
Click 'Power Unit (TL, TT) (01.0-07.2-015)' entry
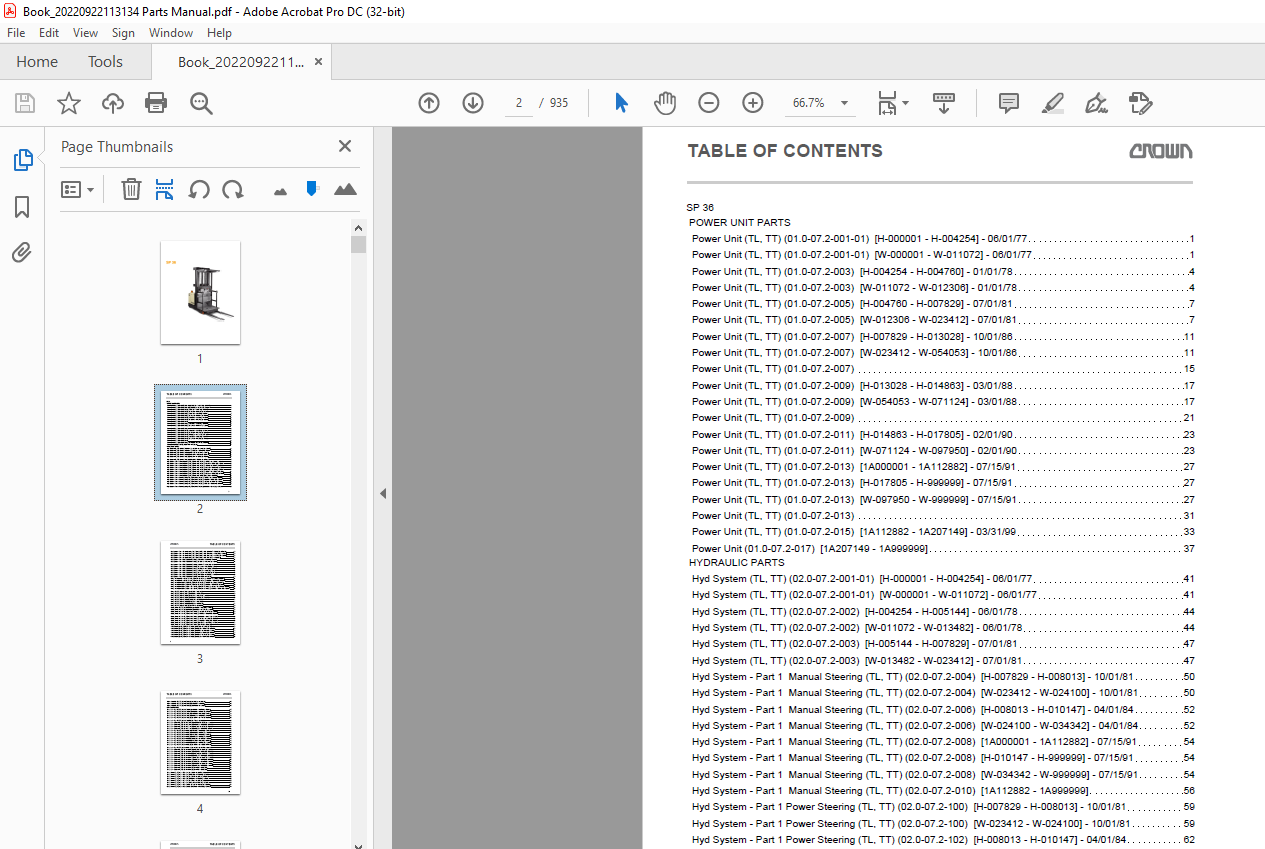pos(941,532)
